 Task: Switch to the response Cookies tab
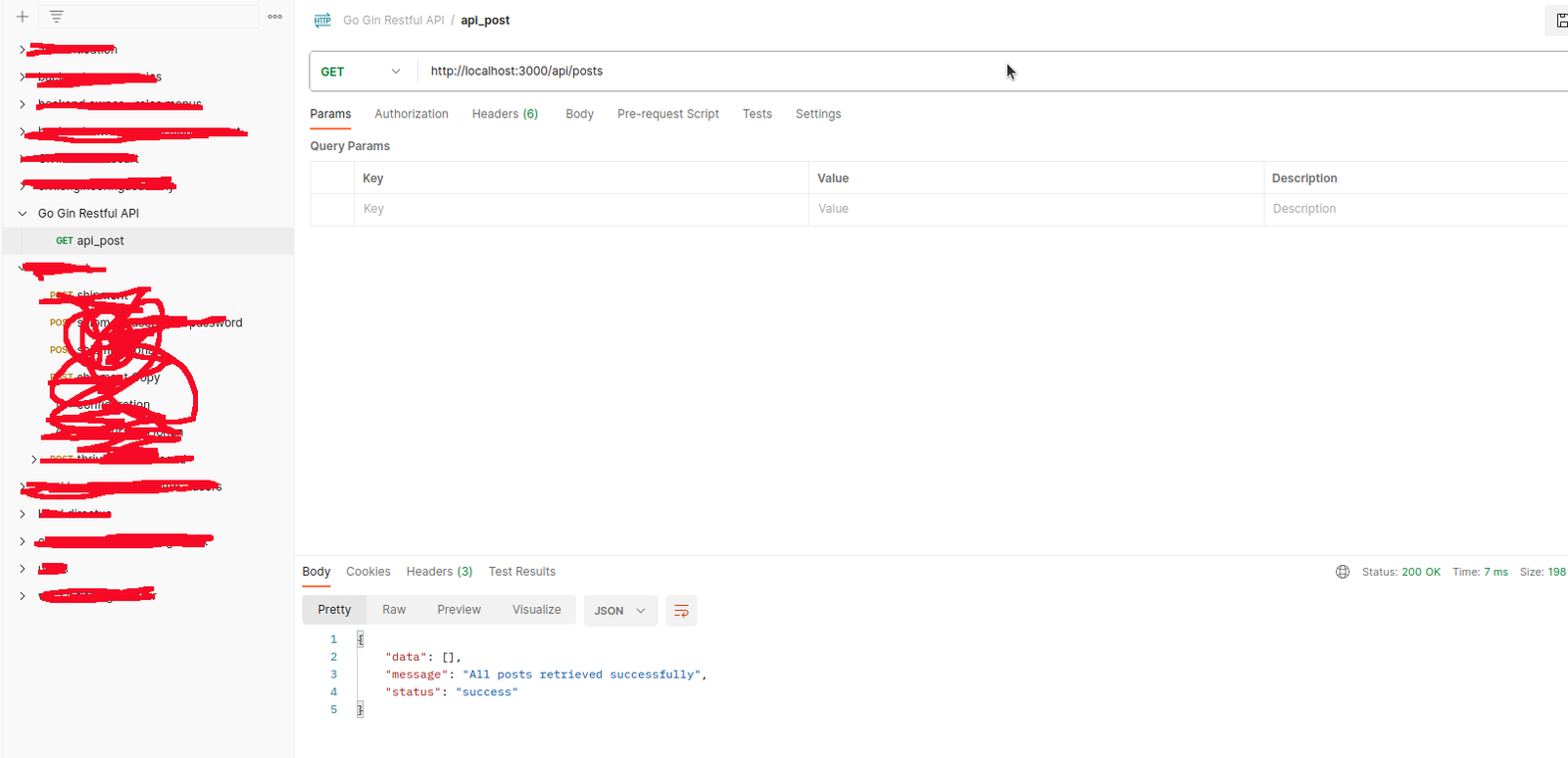(367, 572)
